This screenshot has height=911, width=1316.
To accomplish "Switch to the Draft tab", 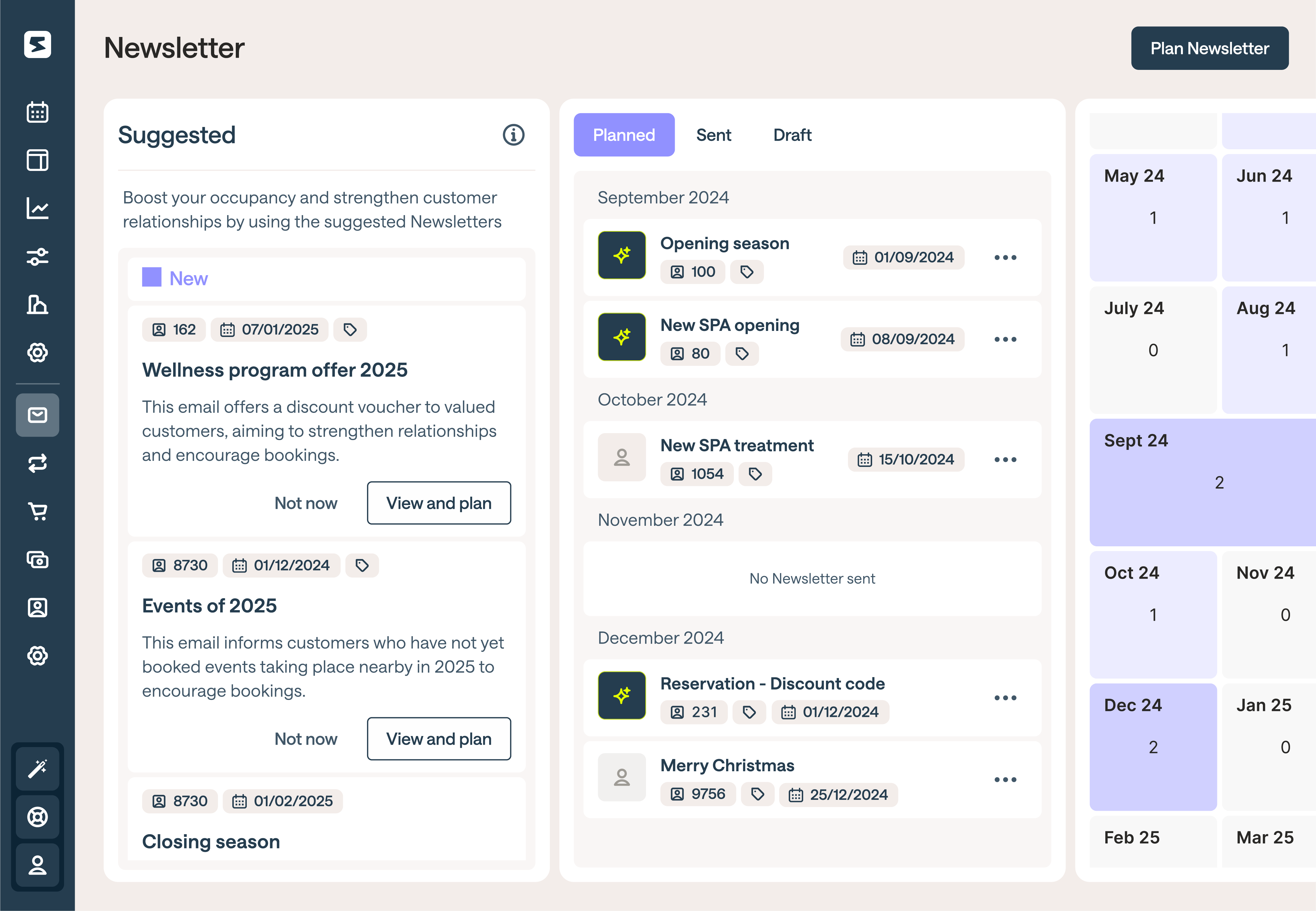I will [x=792, y=135].
